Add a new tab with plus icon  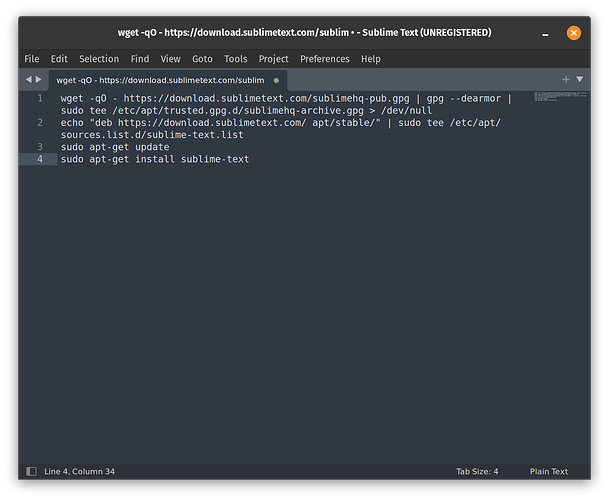[566, 79]
